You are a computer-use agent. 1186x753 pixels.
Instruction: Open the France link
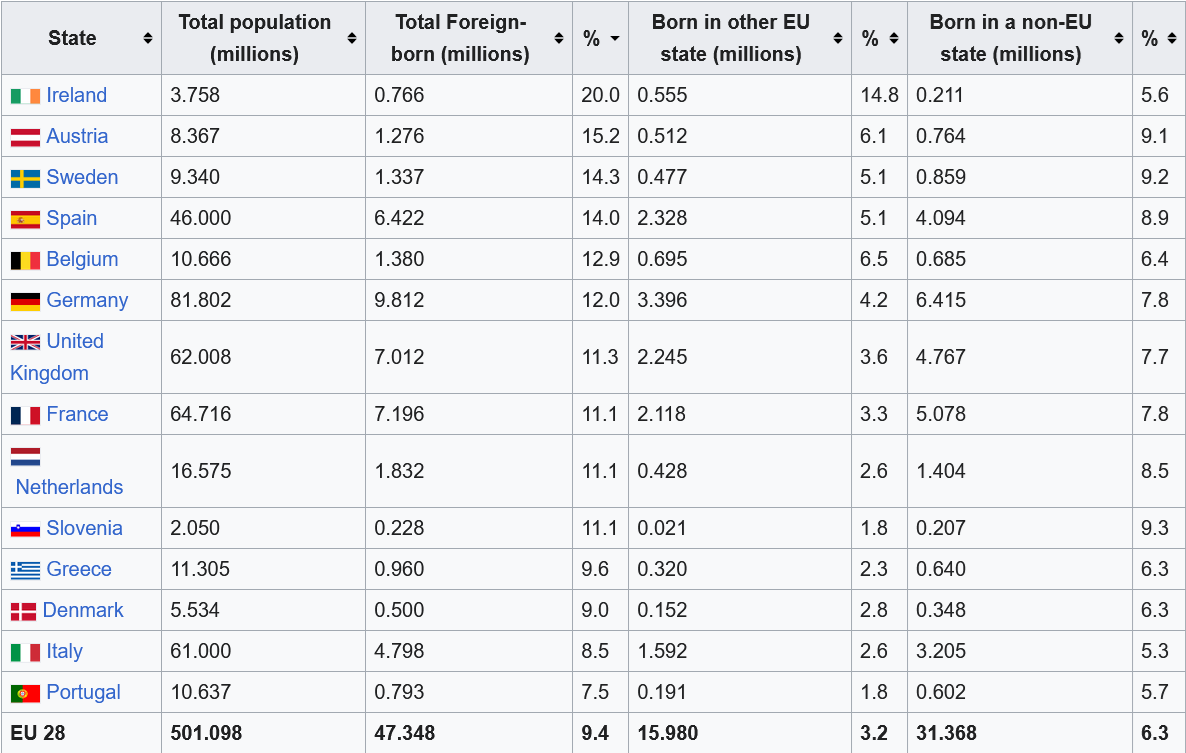77,414
